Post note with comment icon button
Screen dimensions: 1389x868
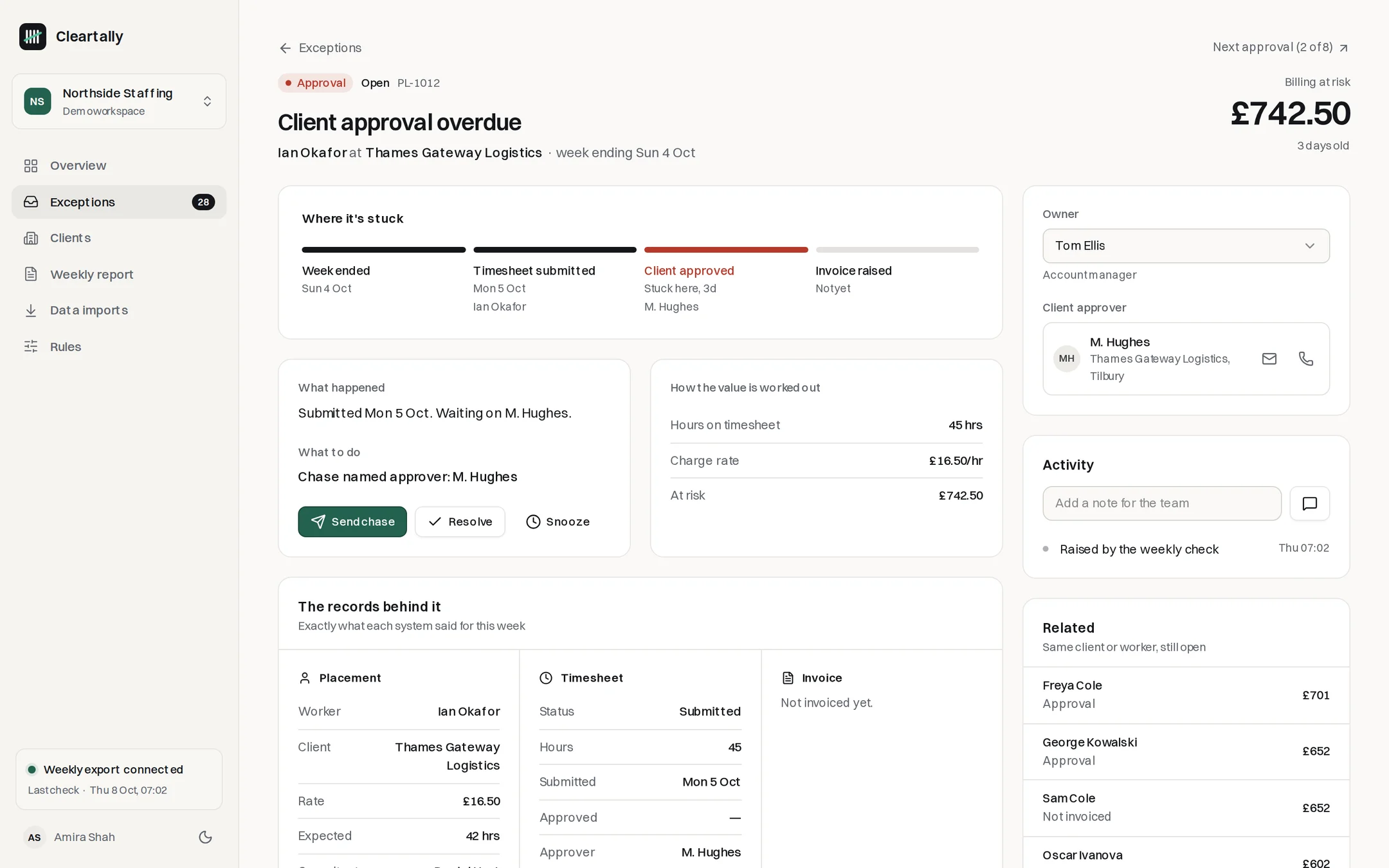pos(1309,503)
